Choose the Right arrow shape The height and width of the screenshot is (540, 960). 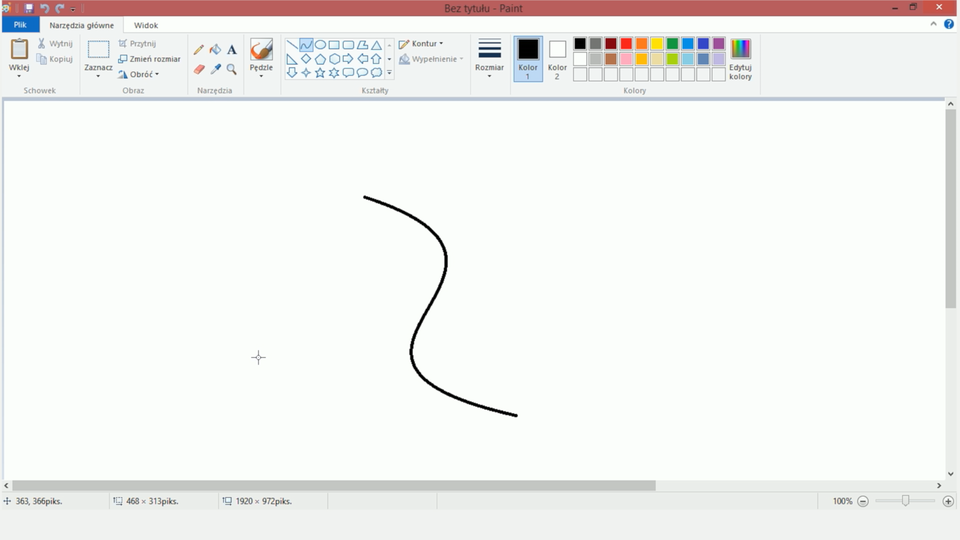pyautogui.click(x=348, y=59)
